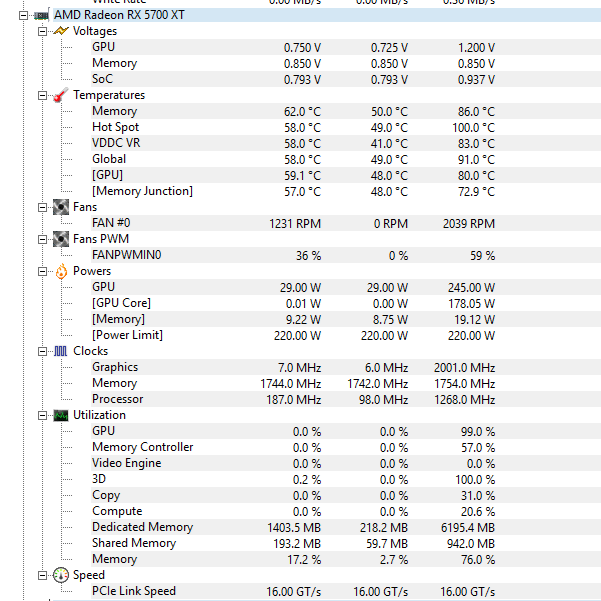The width and height of the screenshot is (601, 601).
Task: Click the 178.05 W GPU Core max value
Action: point(471,304)
